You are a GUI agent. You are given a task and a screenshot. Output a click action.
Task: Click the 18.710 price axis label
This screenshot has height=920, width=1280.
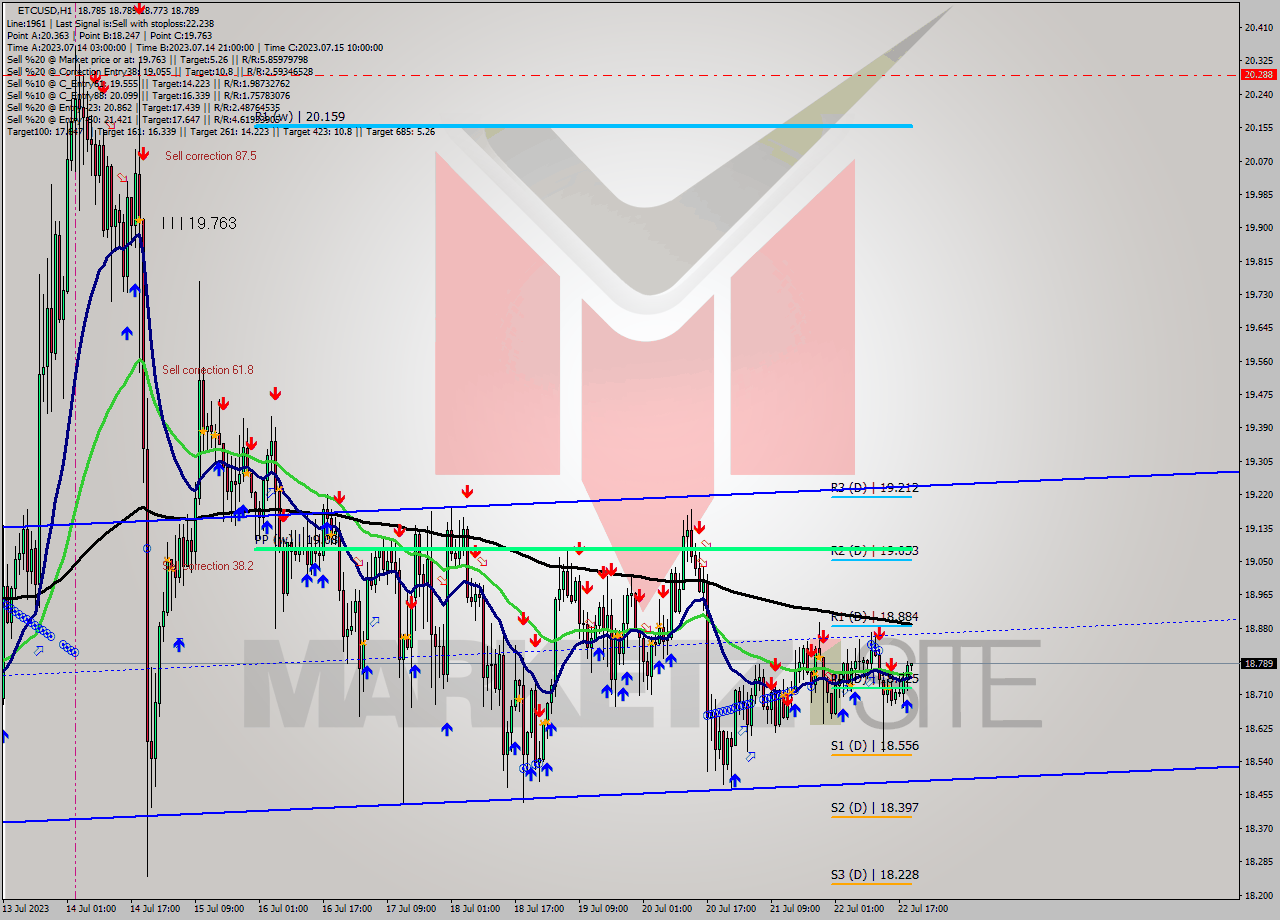1258,694
